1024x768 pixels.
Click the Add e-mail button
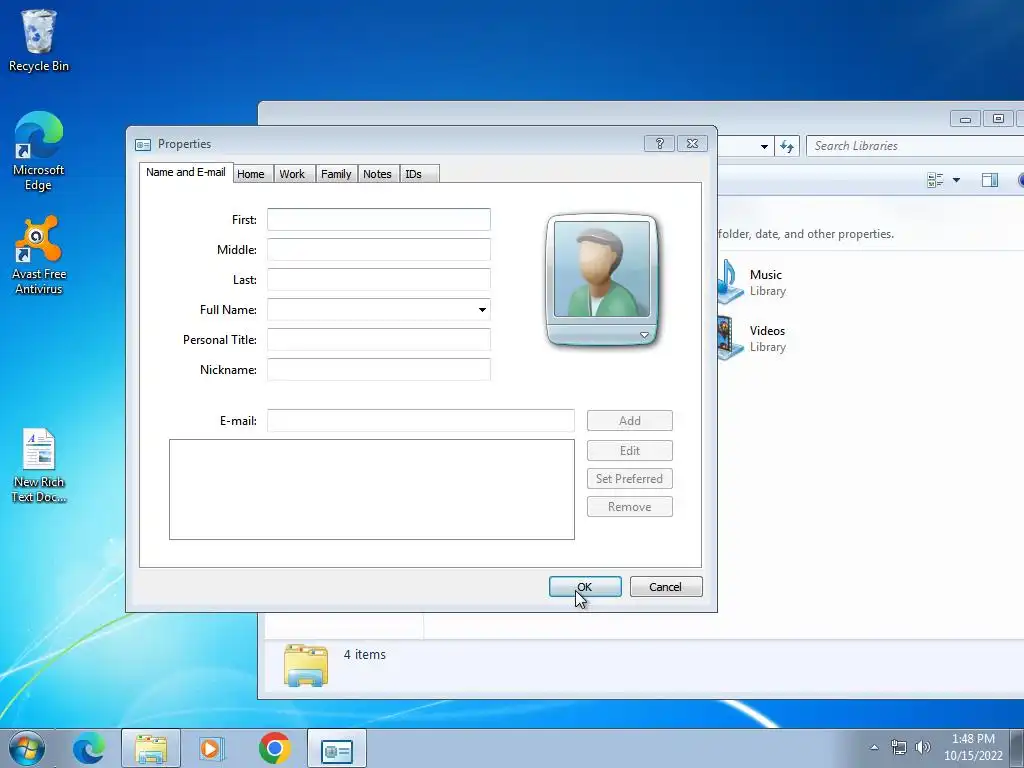pyautogui.click(x=630, y=421)
